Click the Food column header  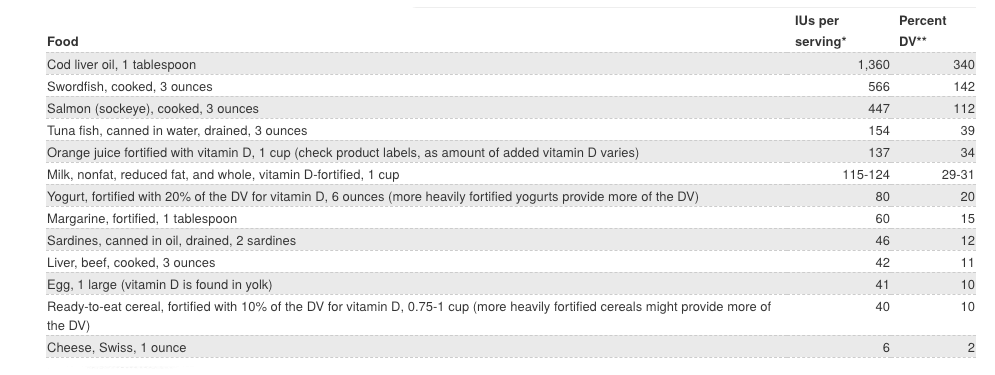pos(63,42)
